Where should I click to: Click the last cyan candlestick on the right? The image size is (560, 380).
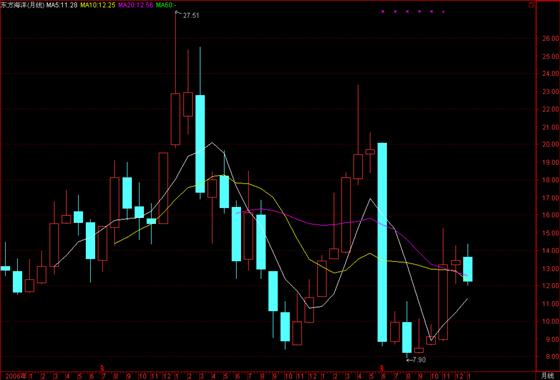coord(468,269)
